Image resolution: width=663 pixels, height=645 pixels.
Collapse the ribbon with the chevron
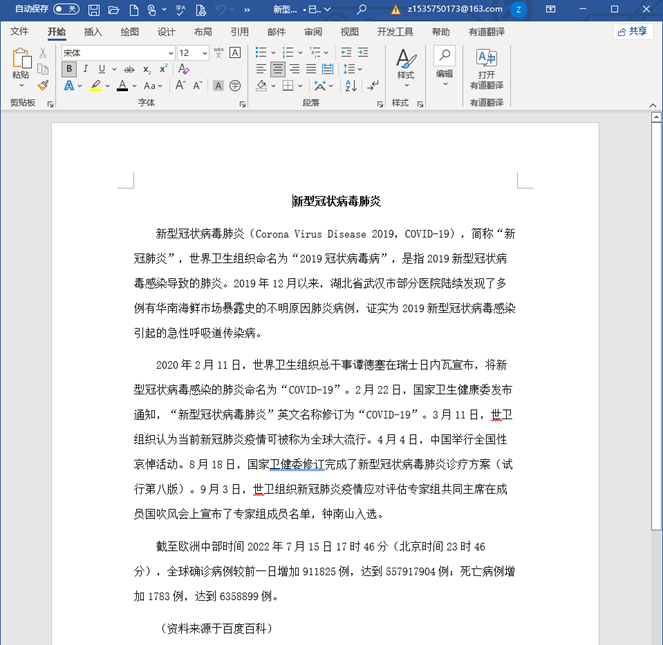[x=652, y=105]
